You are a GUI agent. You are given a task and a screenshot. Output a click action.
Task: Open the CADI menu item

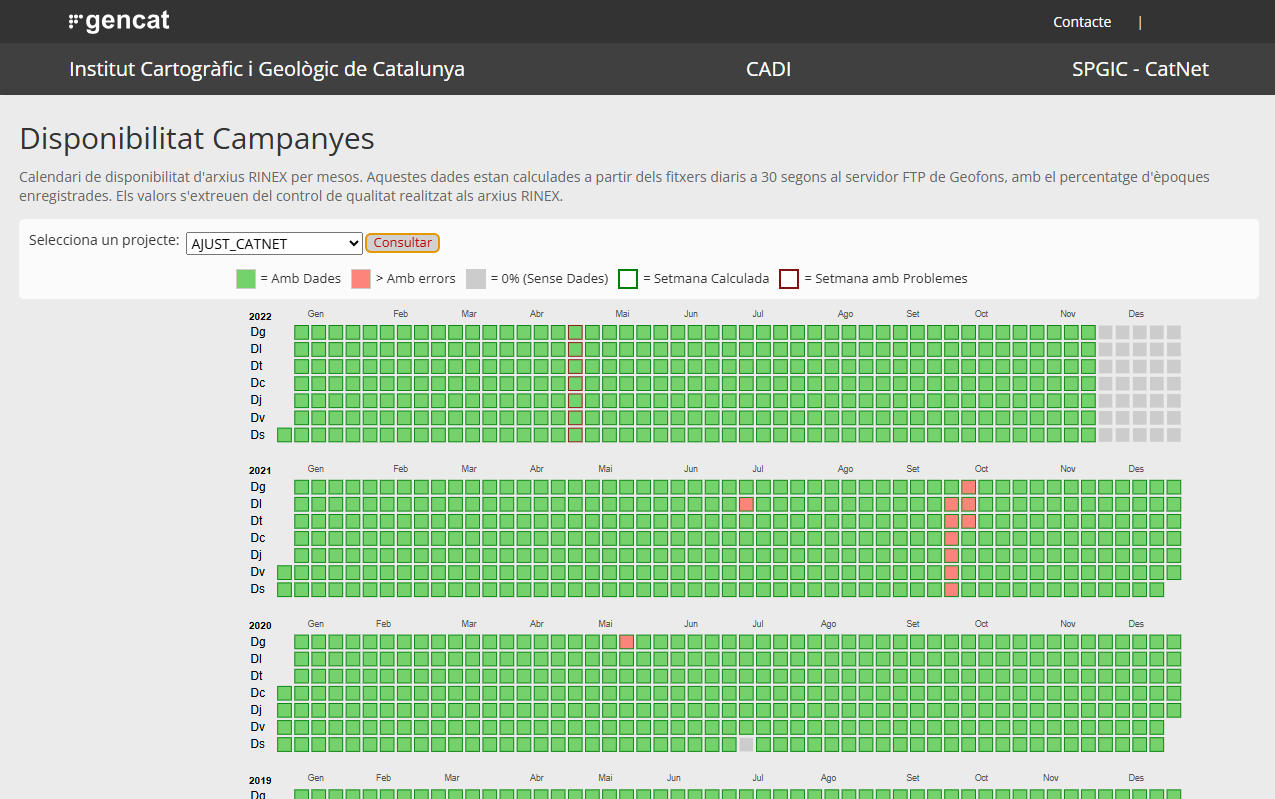tap(768, 69)
